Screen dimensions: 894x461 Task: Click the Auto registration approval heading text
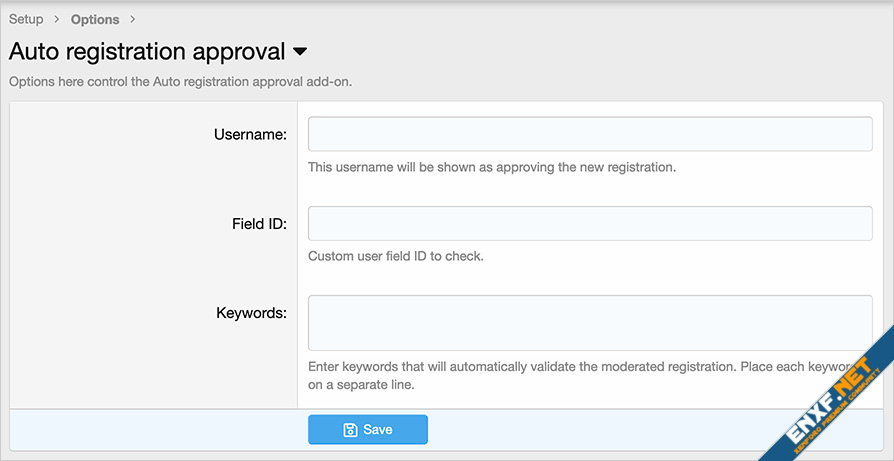point(147,51)
